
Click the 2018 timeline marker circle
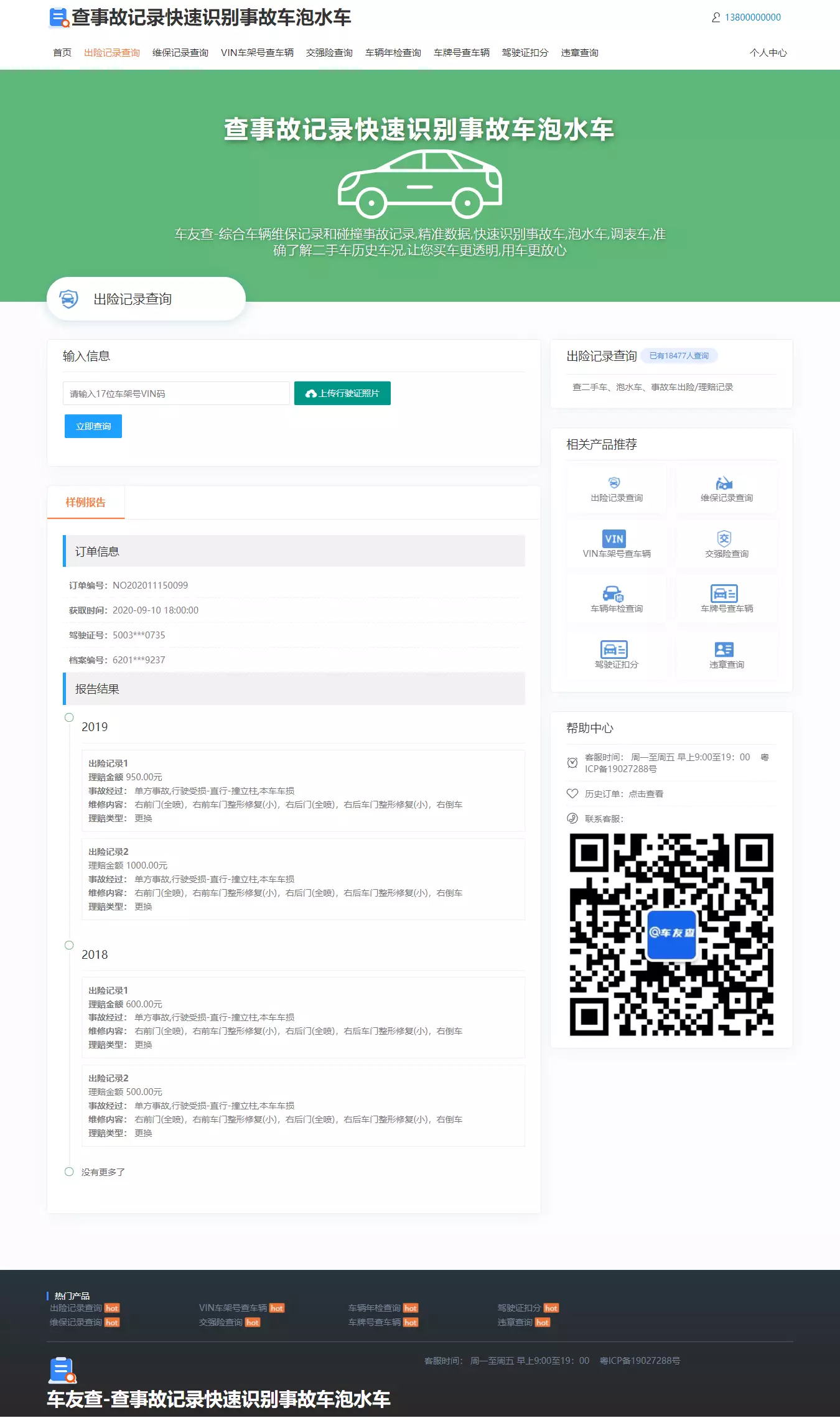click(69, 945)
